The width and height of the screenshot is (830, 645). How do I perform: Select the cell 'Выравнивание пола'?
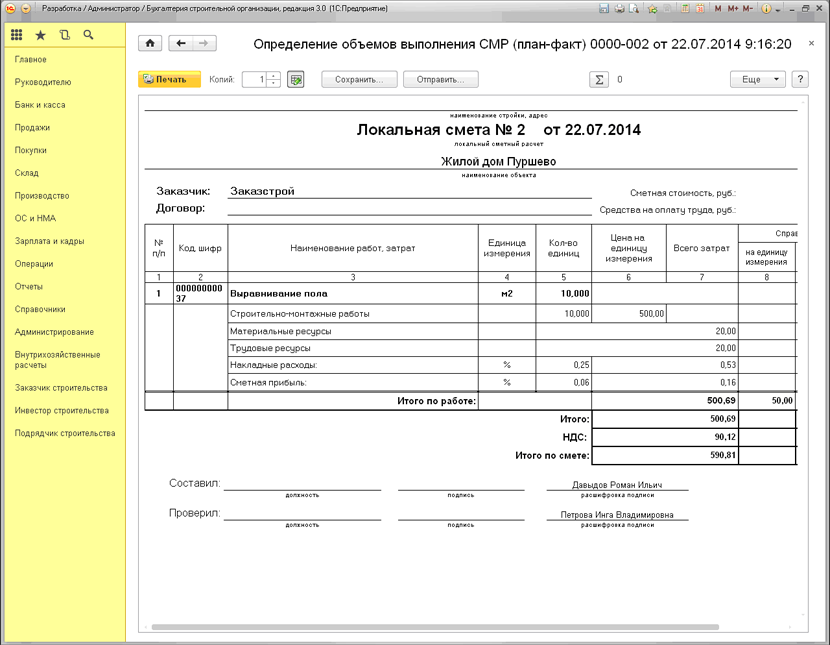pos(353,294)
